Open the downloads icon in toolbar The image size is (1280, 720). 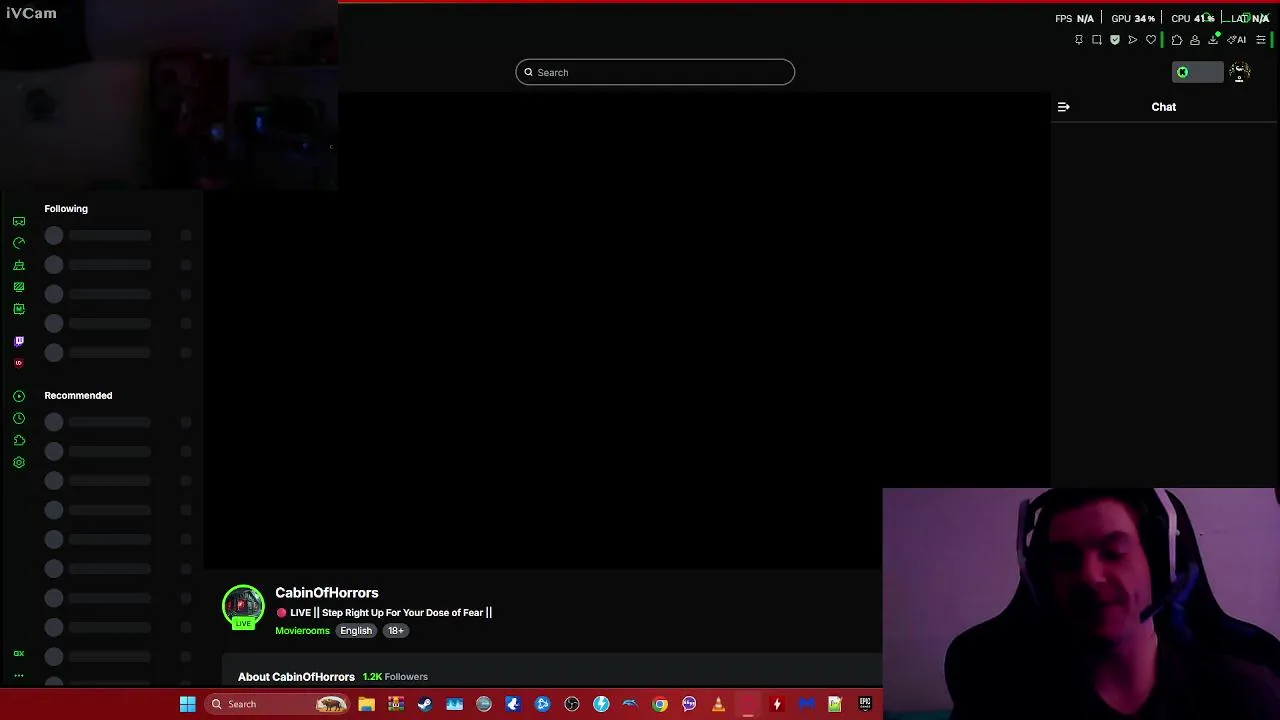pos(1214,40)
